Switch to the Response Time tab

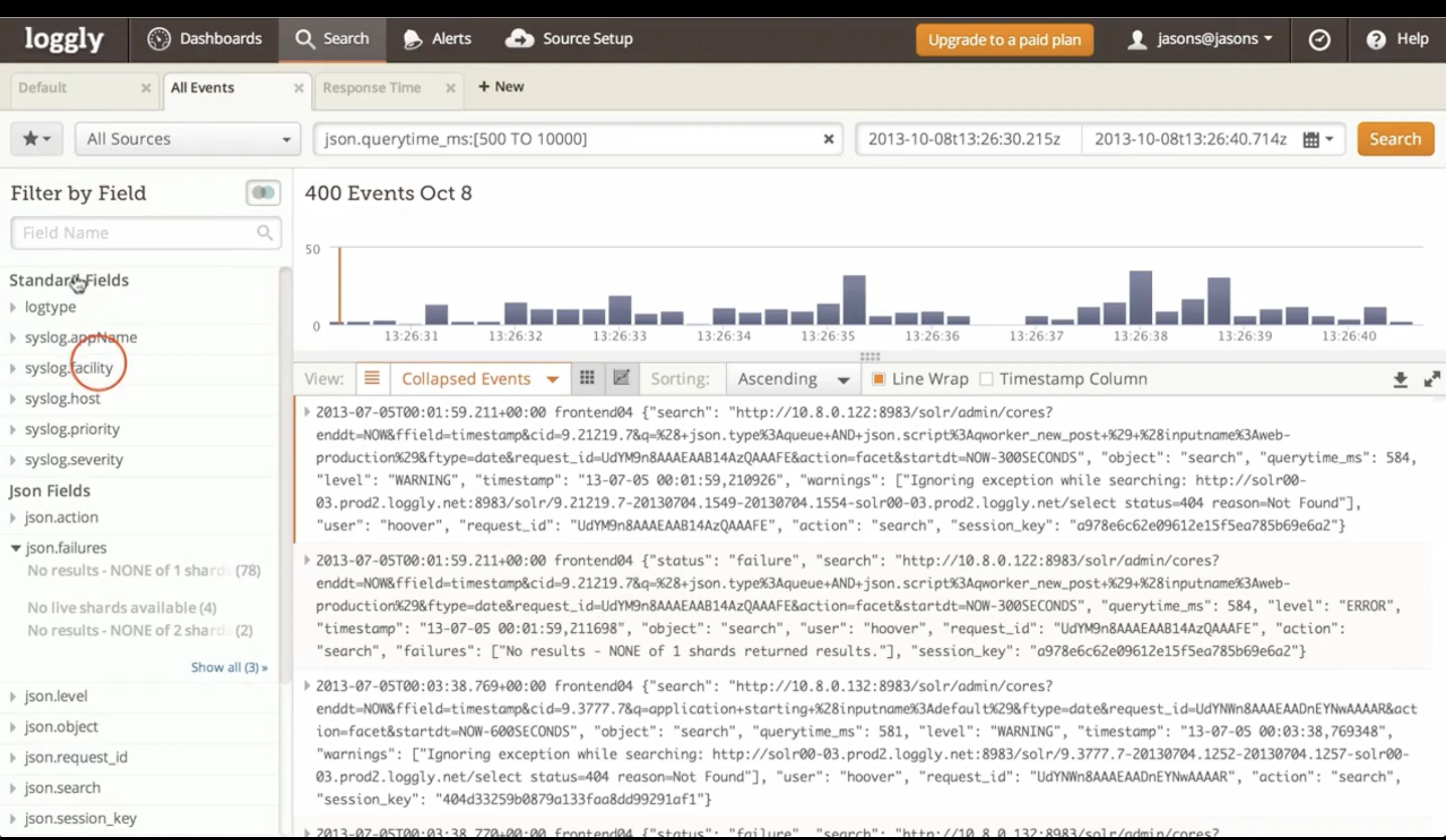tap(372, 88)
